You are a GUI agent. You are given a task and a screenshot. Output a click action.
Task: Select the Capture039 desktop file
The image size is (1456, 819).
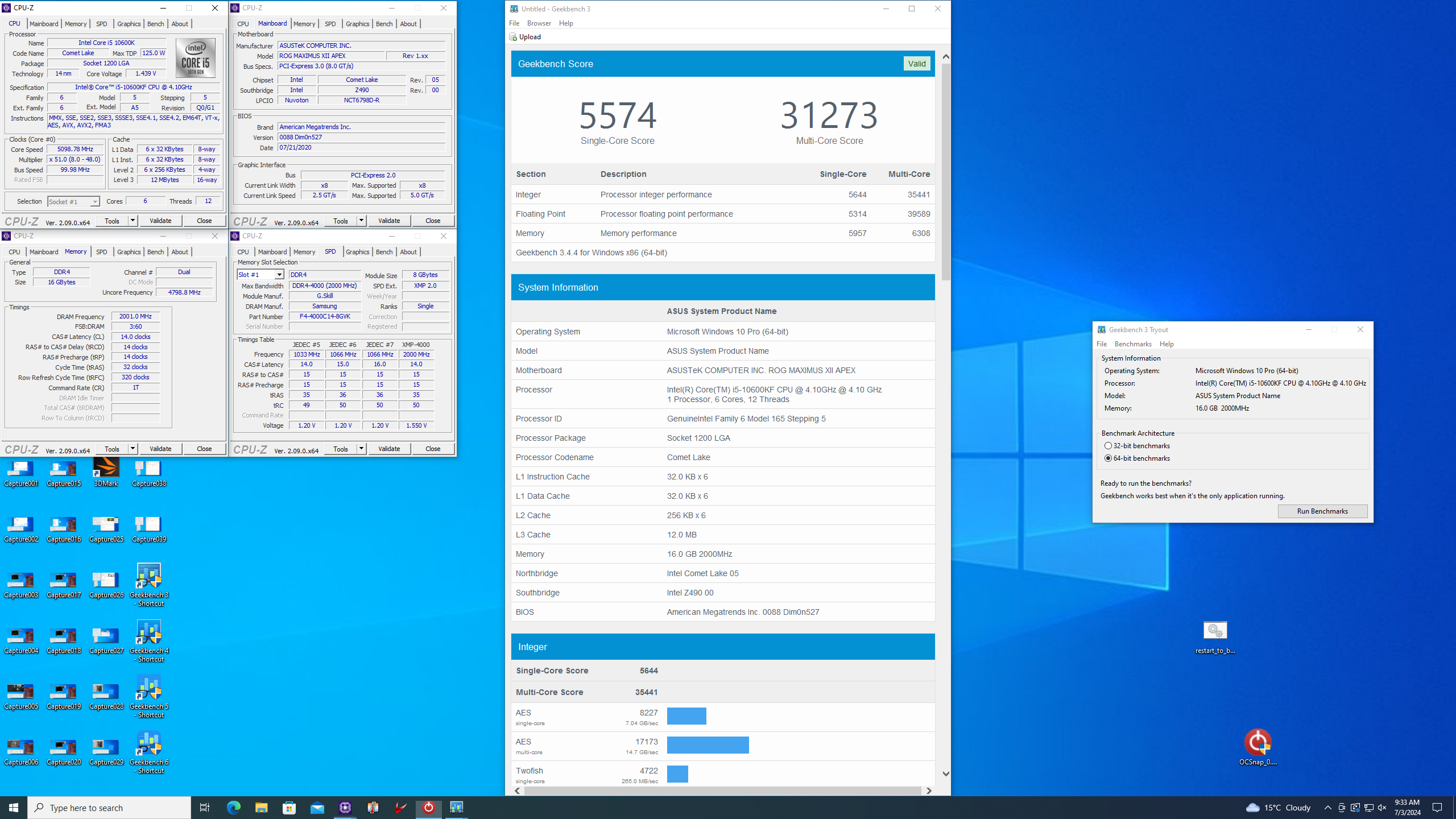149,529
